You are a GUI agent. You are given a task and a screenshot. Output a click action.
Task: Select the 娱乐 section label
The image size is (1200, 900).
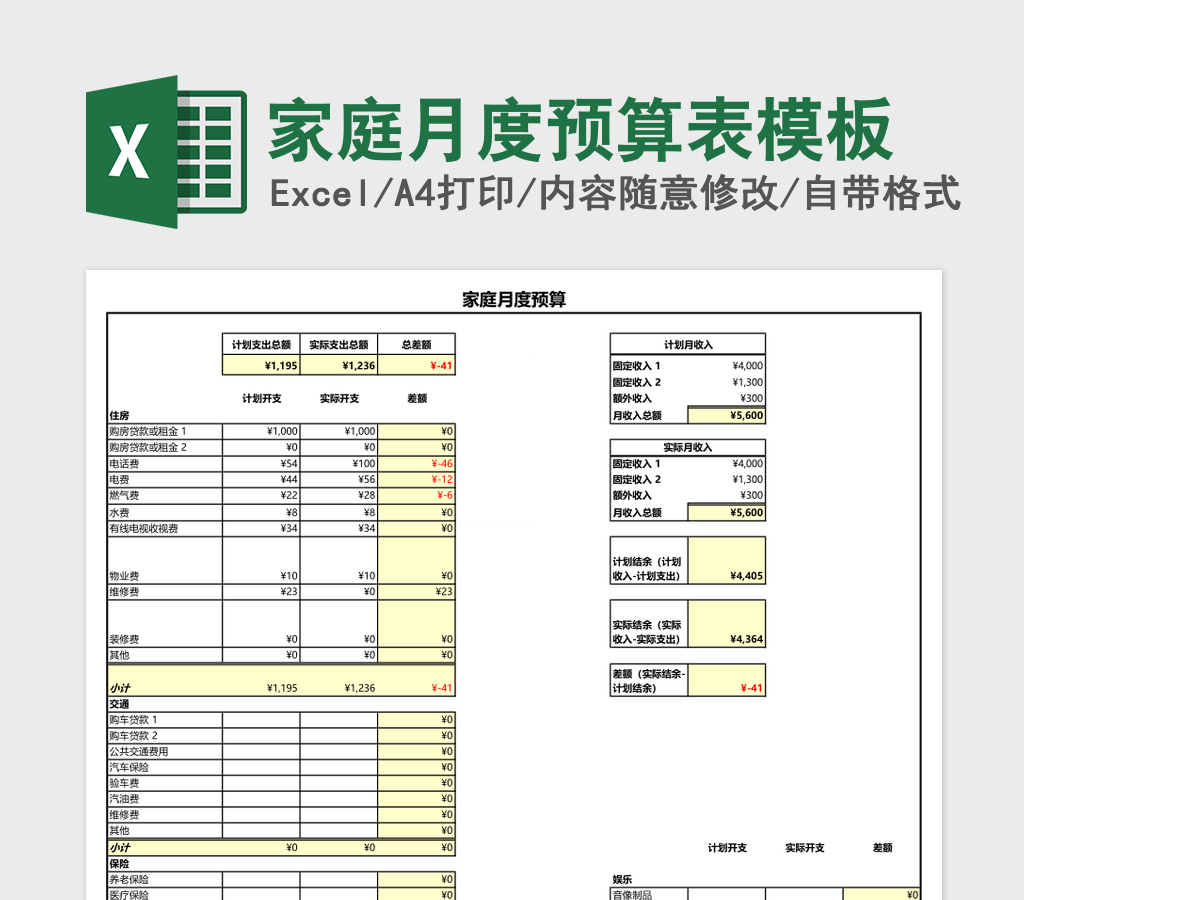[623, 879]
